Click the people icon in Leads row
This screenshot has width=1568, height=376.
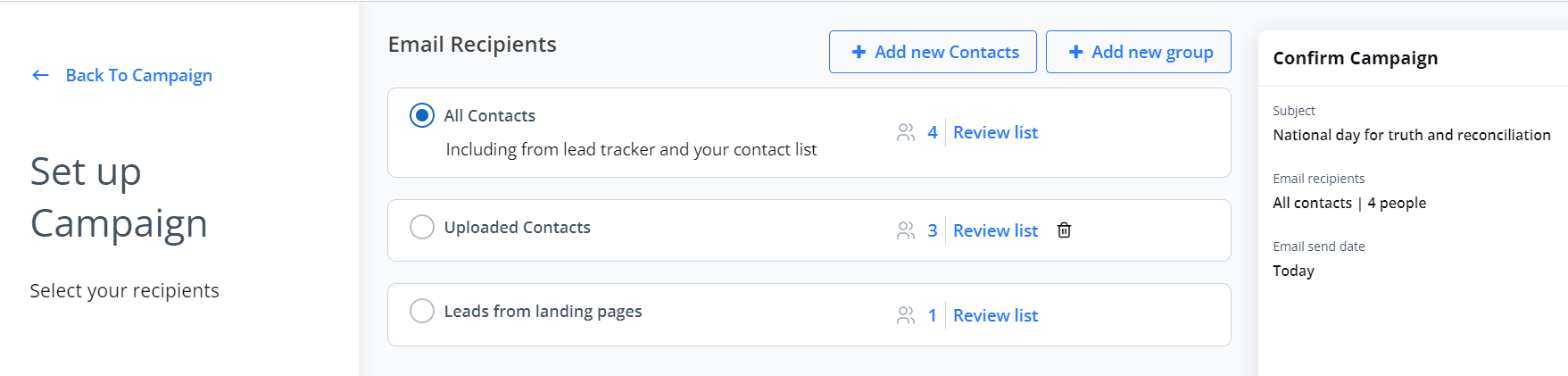point(906,315)
